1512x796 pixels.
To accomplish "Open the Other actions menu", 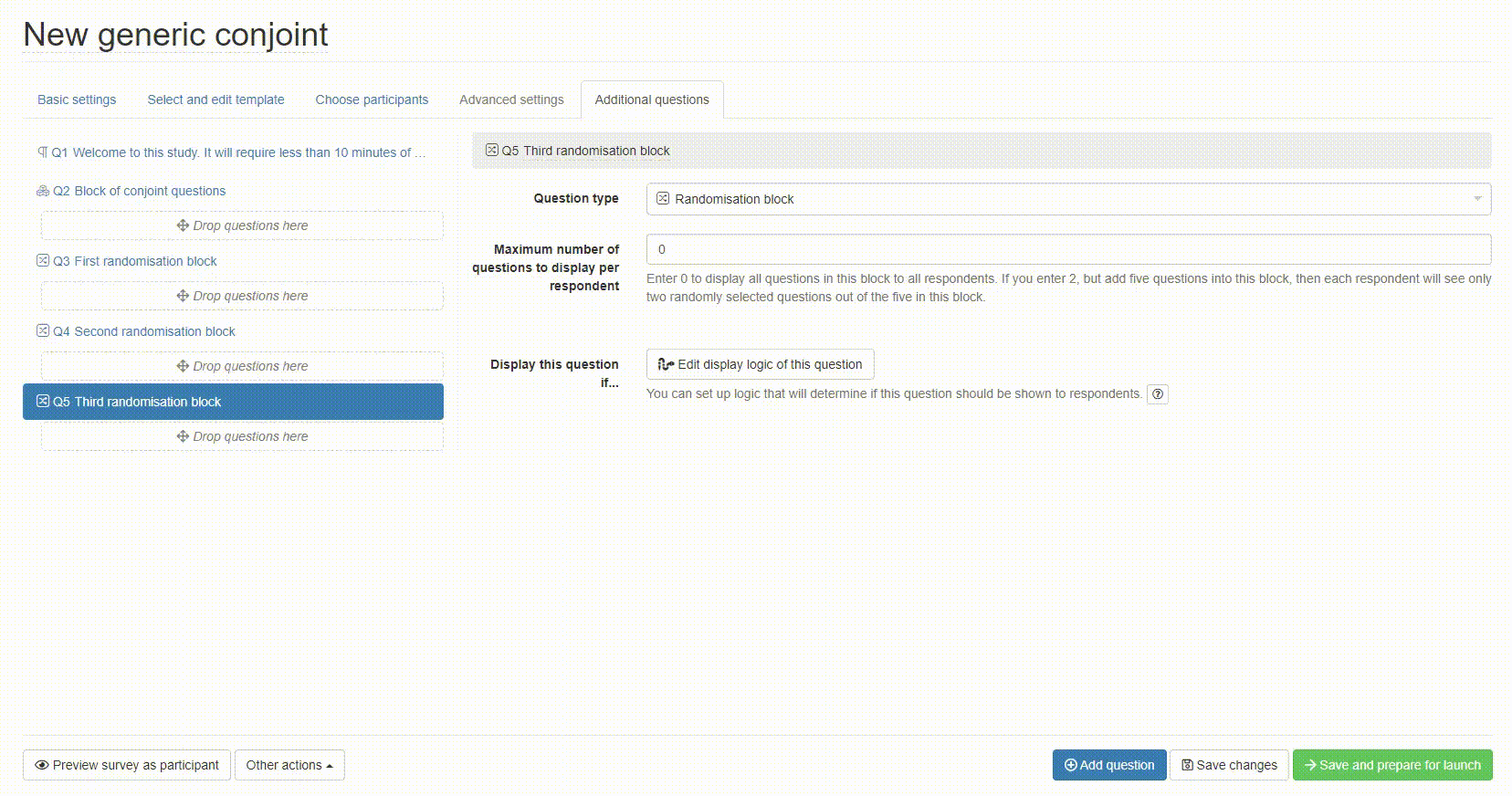I will [x=289, y=765].
